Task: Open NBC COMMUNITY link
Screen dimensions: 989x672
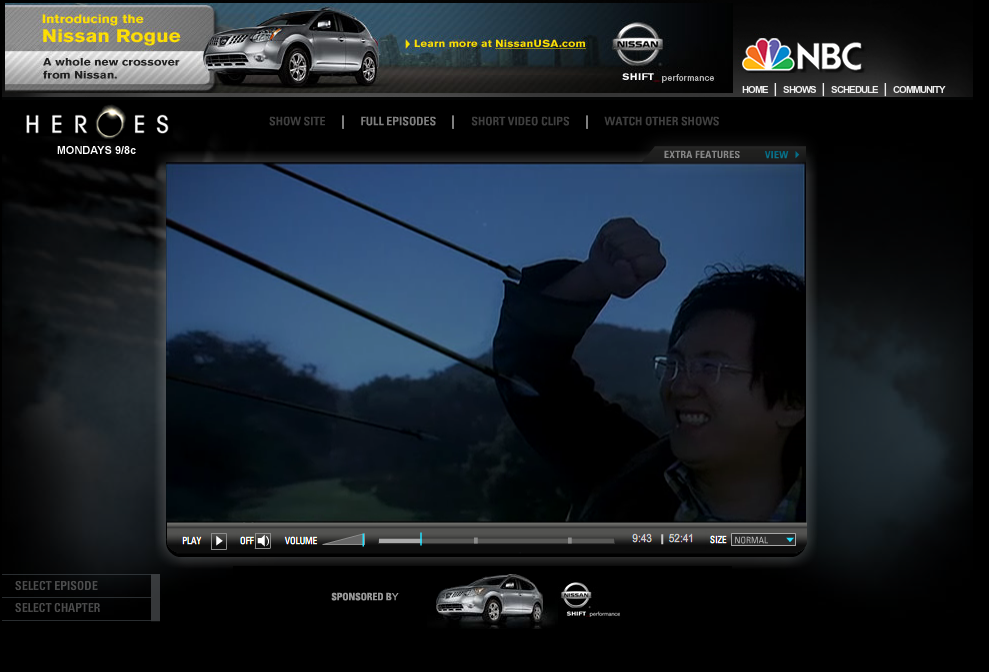Action: pyautogui.click(x=918, y=90)
